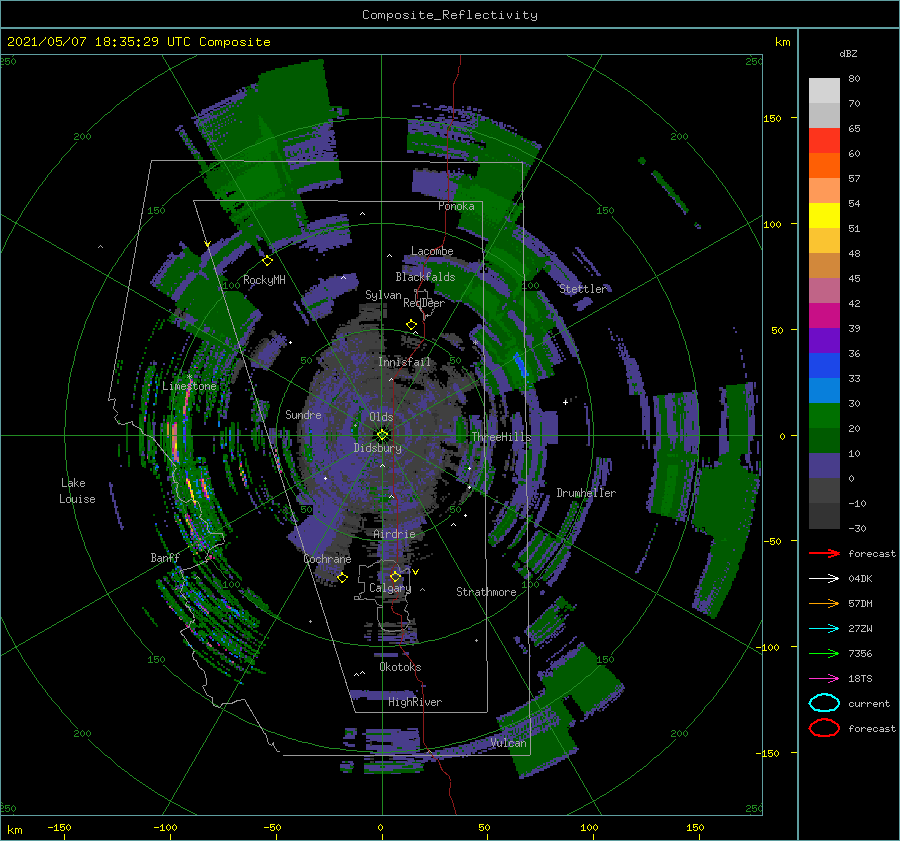The width and height of the screenshot is (900, 841).
Task: Click the 'Ponoka' label on map
Action: click(x=456, y=206)
